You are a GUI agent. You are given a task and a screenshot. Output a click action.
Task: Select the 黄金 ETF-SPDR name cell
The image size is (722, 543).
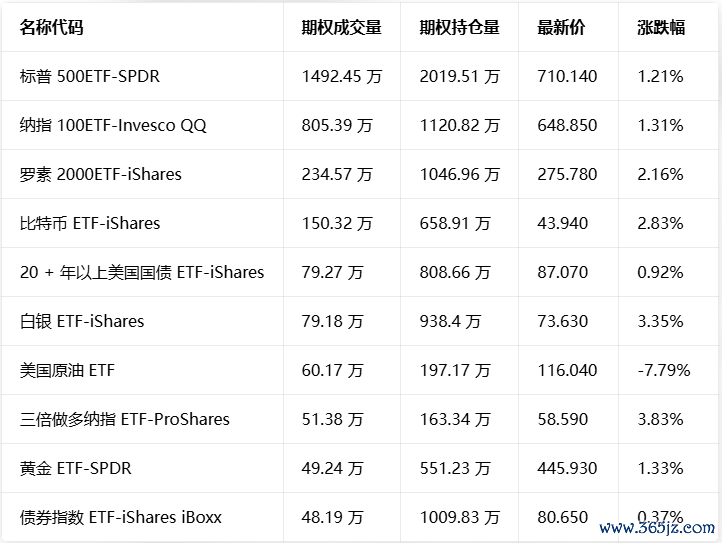(x=76, y=468)
